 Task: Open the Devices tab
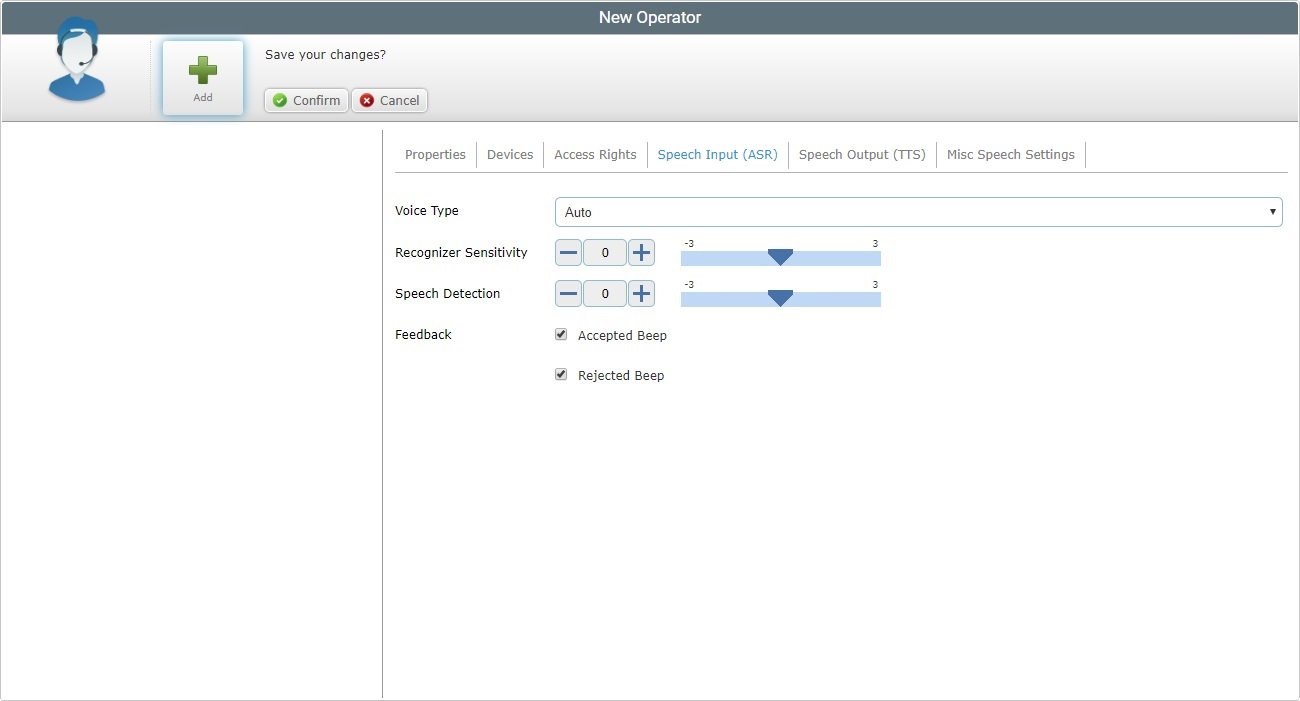pyautogui.click(x=510, y=155)
